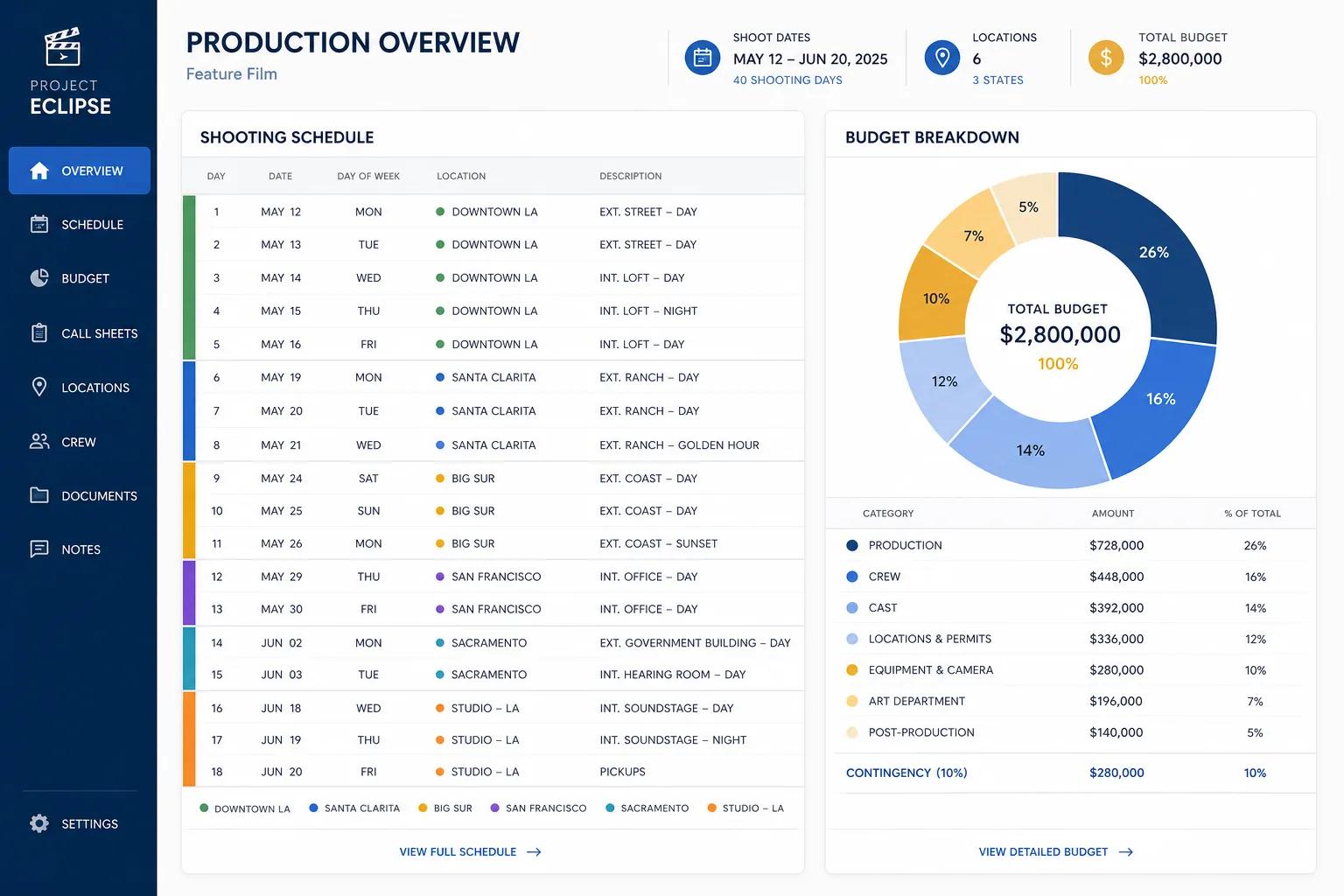
Task: Click the Description column header
Action: point(631,176)
